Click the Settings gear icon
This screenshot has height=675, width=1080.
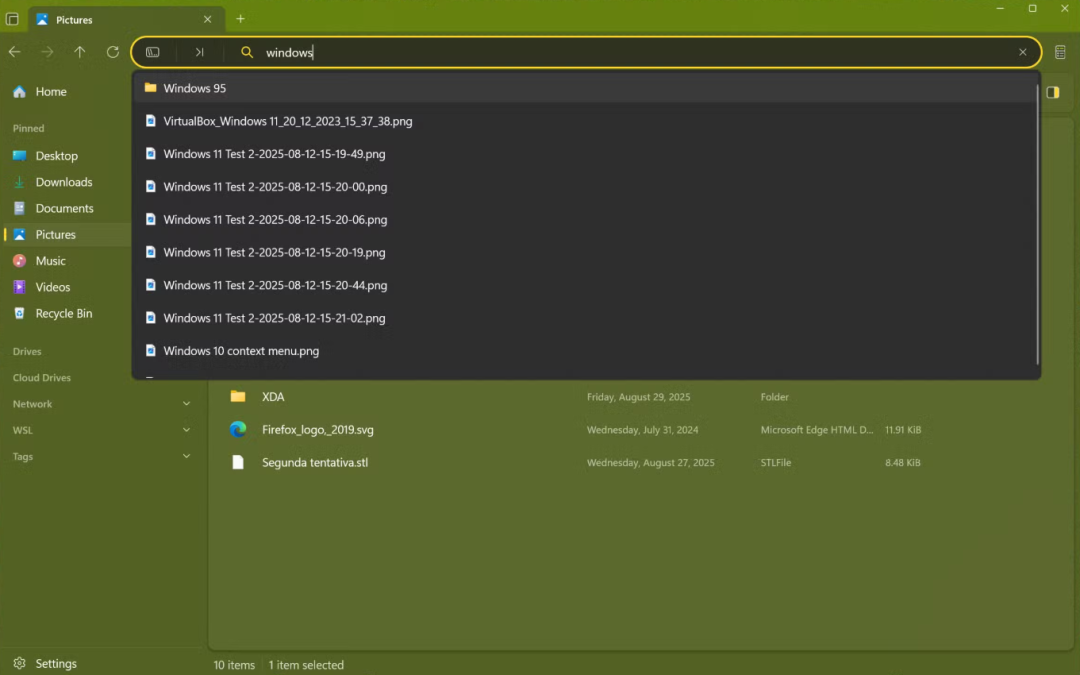tap(19, 663)
